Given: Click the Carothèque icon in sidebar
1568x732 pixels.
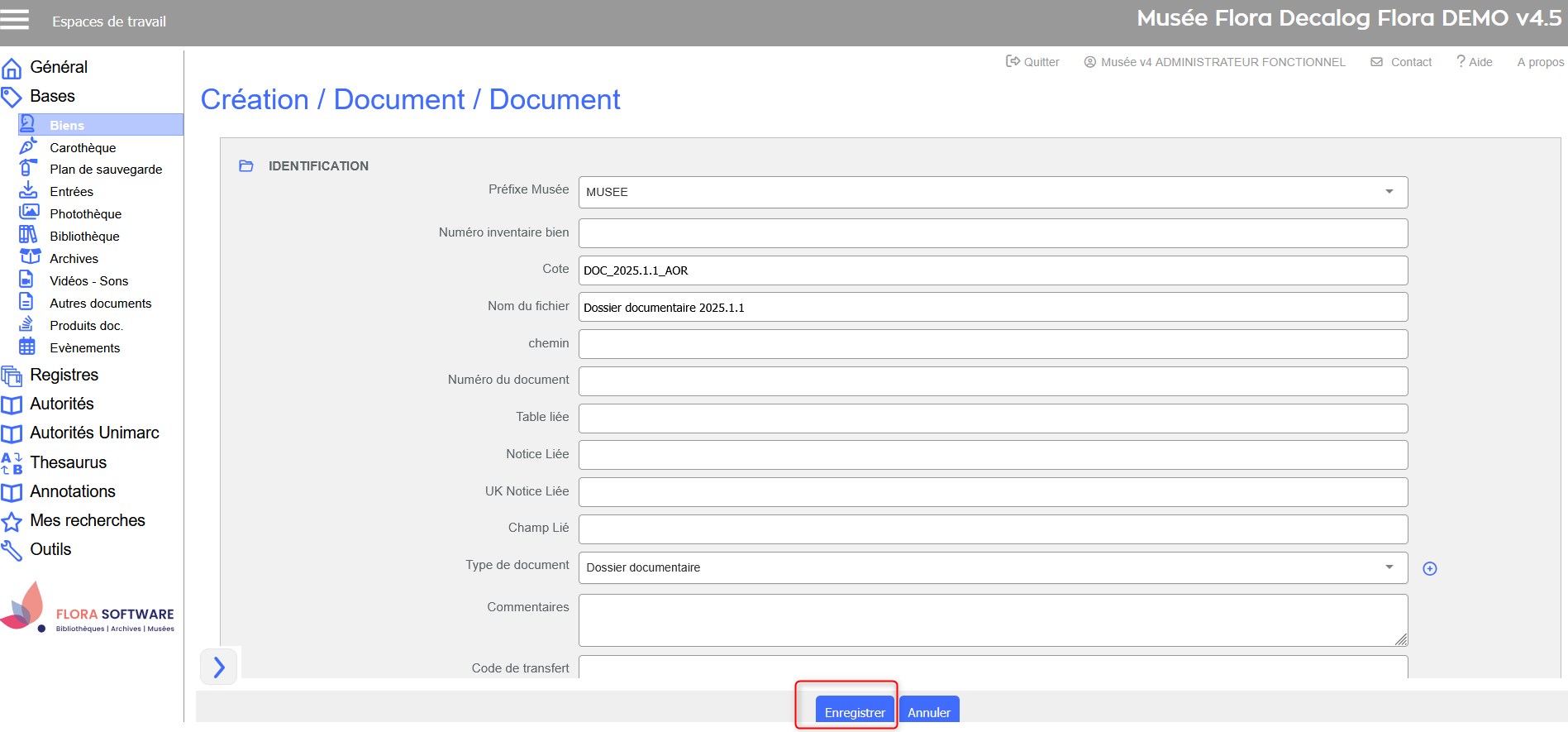Looking at the screenshot, I should click(x=28, y=147).
